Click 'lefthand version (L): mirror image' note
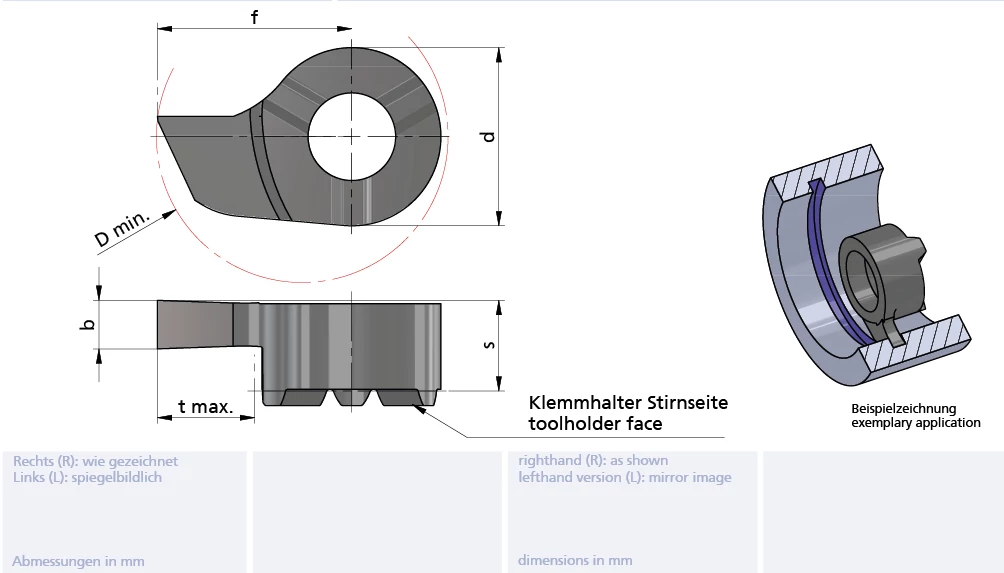Image resolution: width=1004 pixels, height=573 pixels. pos(624,477)
